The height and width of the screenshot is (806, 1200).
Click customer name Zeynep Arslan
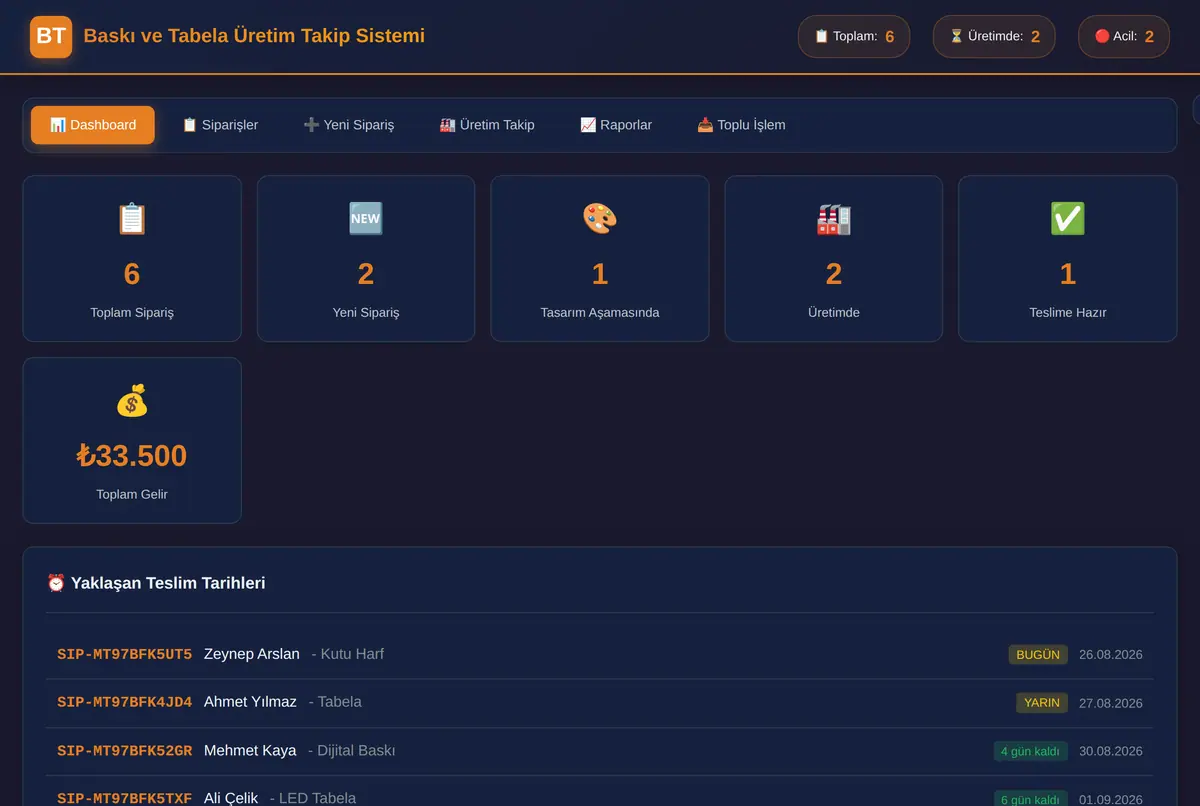[252, 654]
